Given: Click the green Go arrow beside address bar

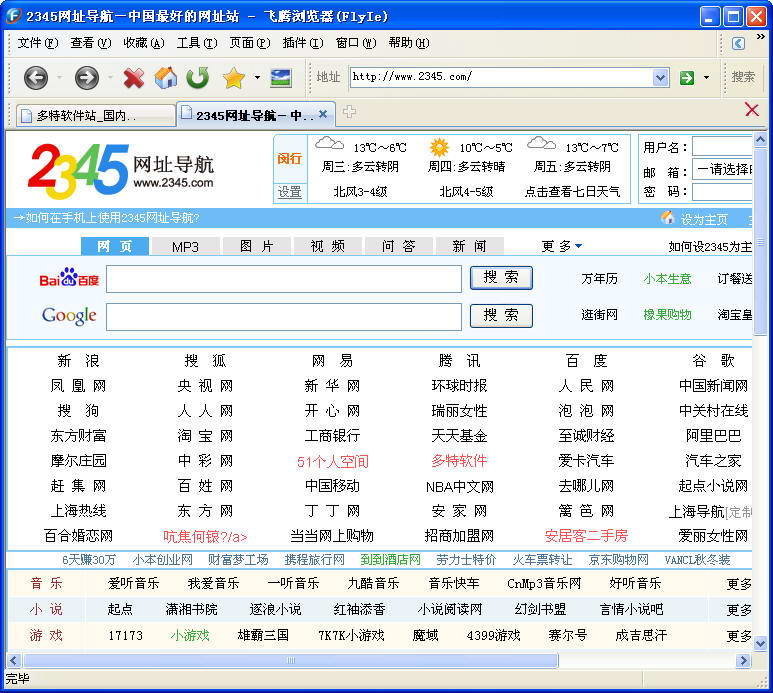Looking at the screenshot, I should [x=687, y=77].
